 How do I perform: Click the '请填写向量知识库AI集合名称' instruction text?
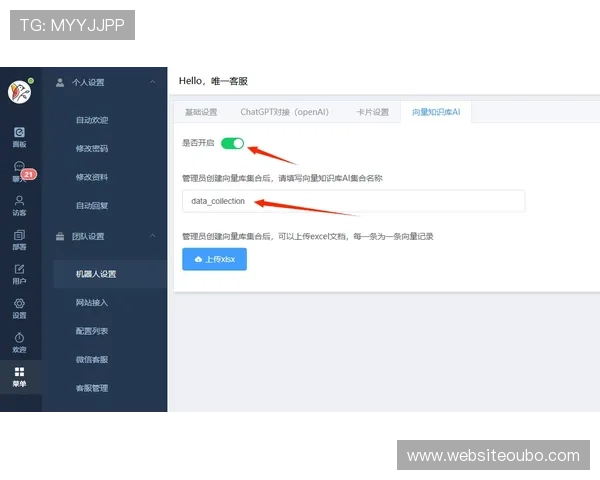pos(330,178)
